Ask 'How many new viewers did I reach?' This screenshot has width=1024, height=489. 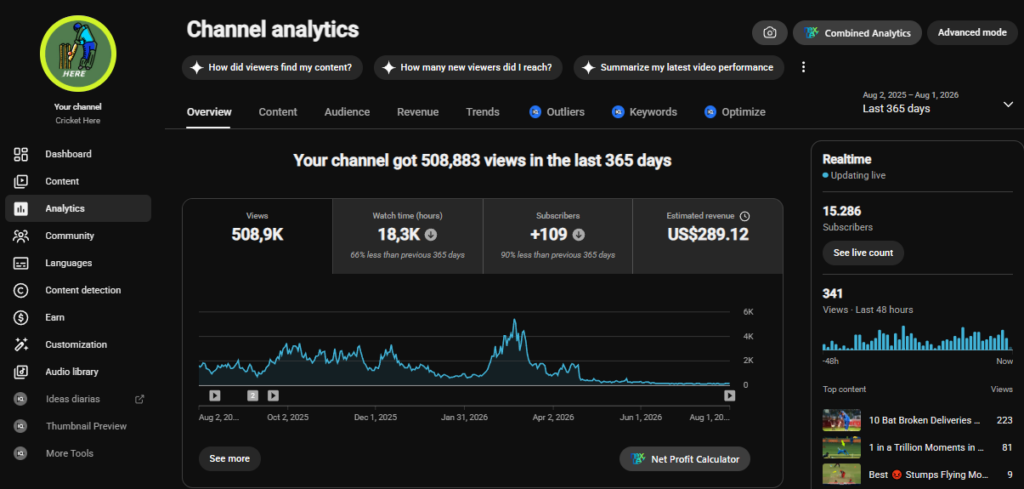[468, 67]
